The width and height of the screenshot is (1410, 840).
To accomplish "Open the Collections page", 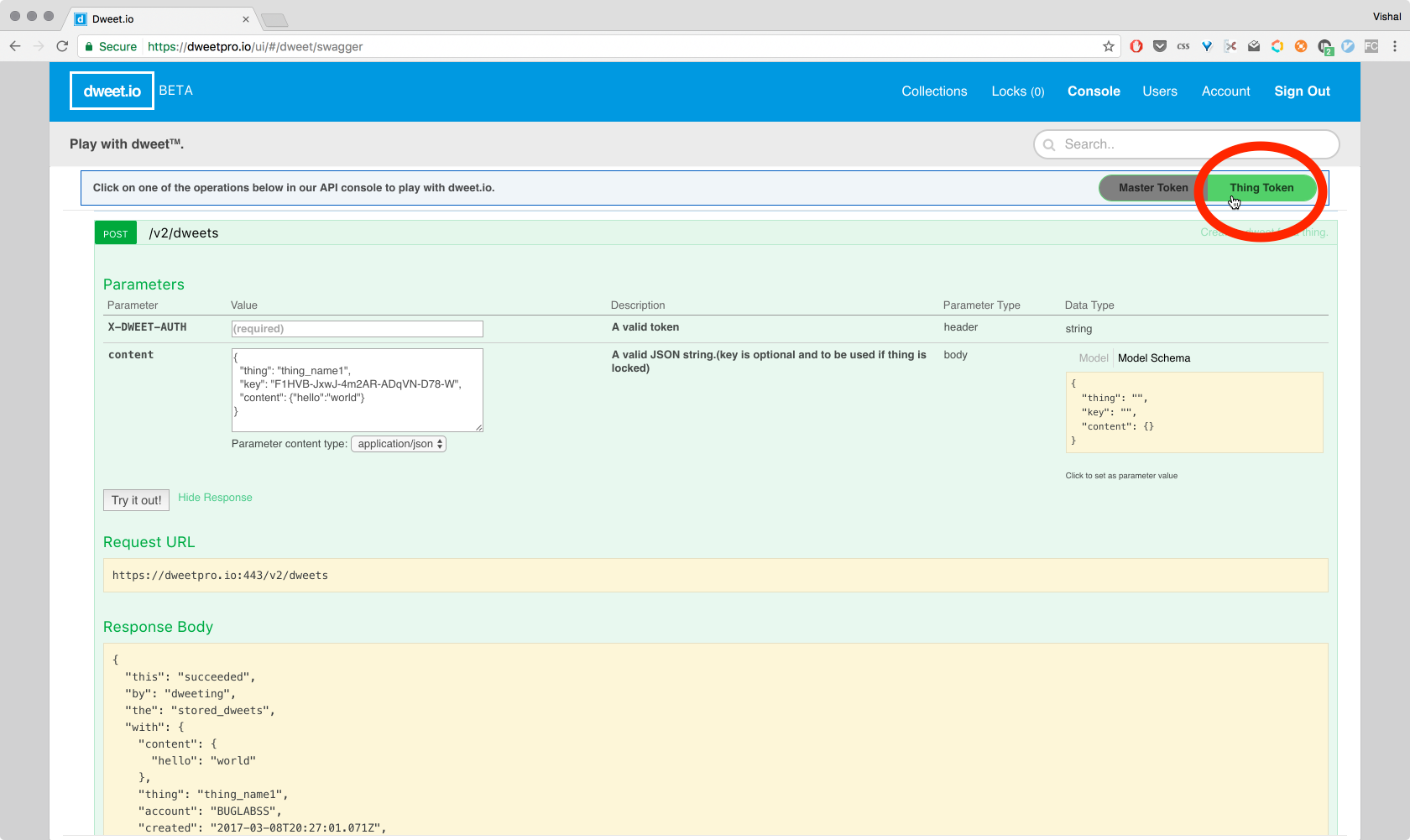I will pos(934,91).
